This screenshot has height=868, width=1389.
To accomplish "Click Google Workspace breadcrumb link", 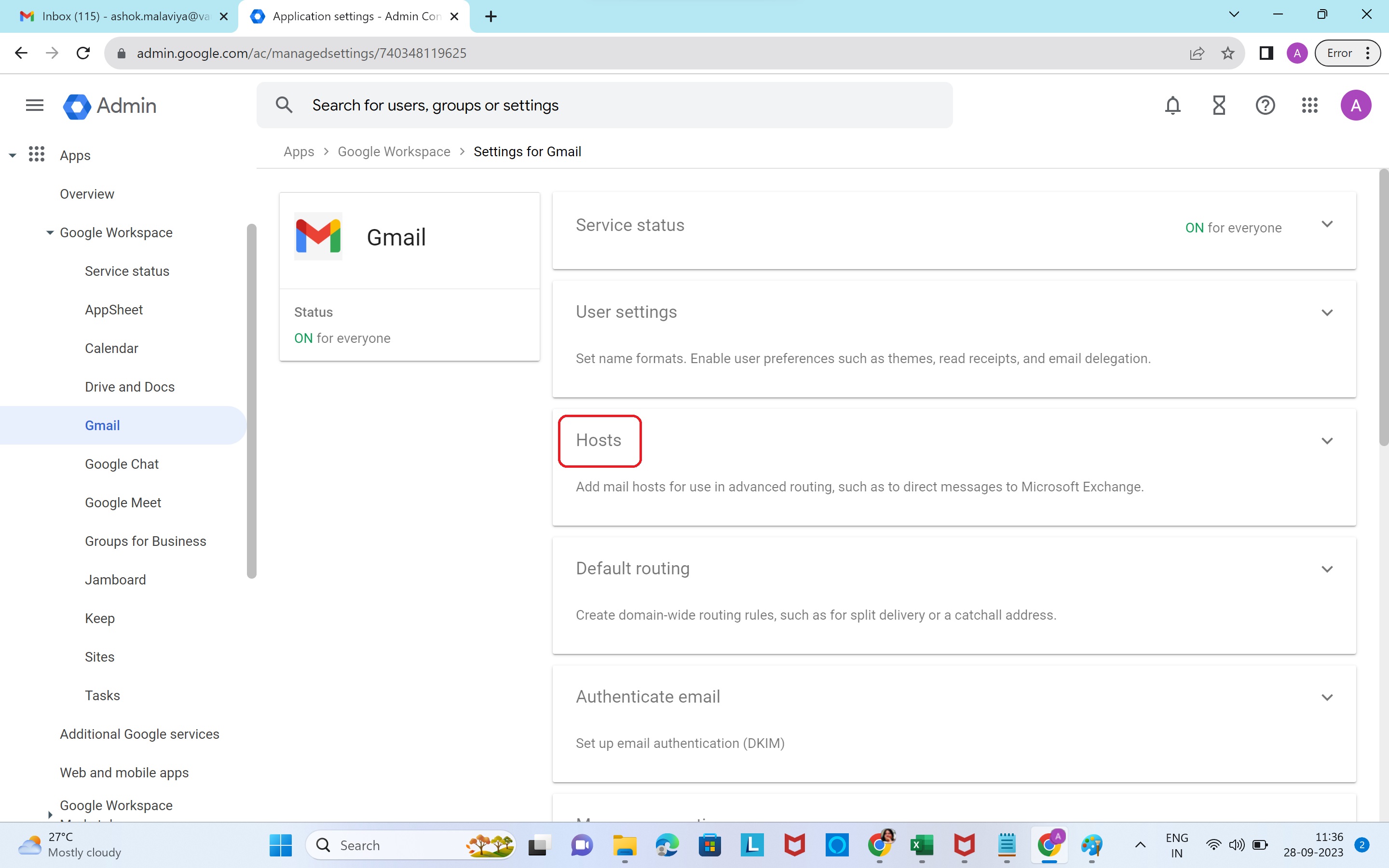I will click(394, 151).
